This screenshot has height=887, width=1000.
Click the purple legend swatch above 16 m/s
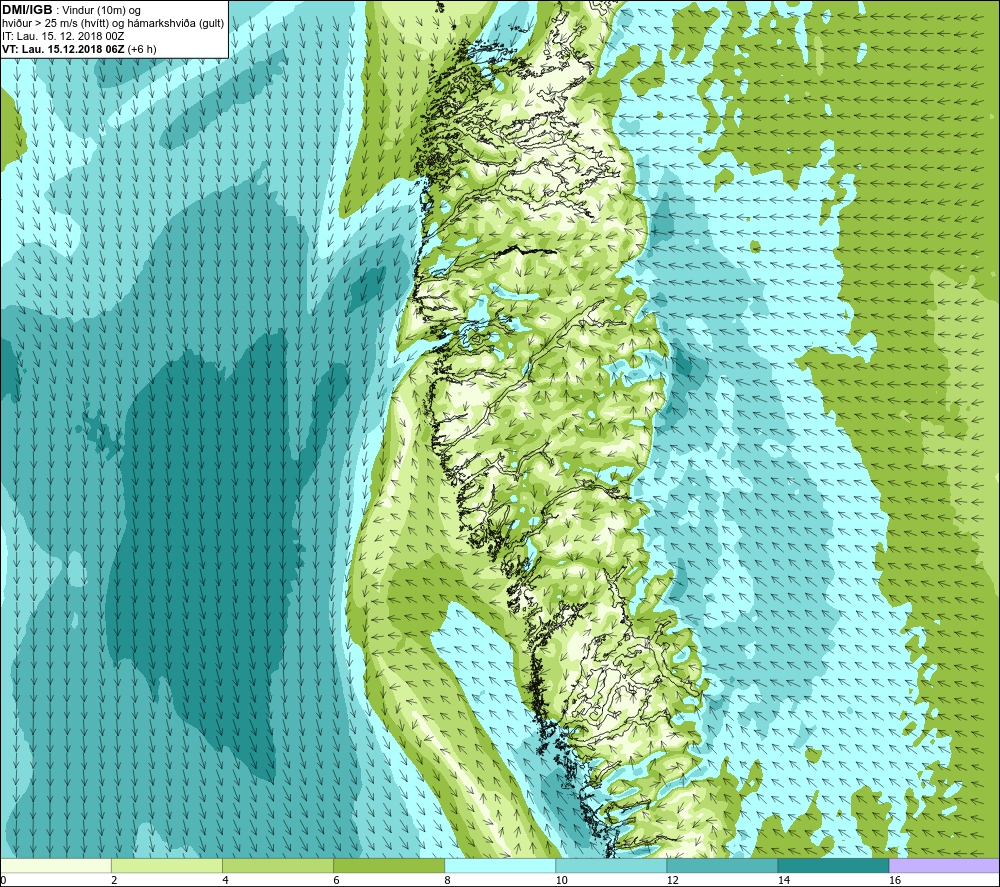tap(944, 866)
